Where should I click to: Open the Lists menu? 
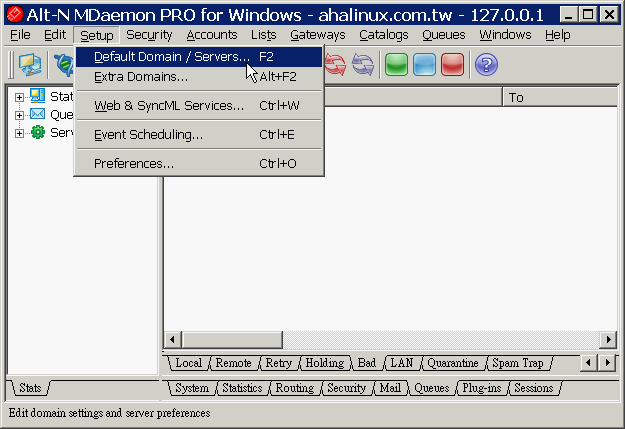tap(263, 35)
